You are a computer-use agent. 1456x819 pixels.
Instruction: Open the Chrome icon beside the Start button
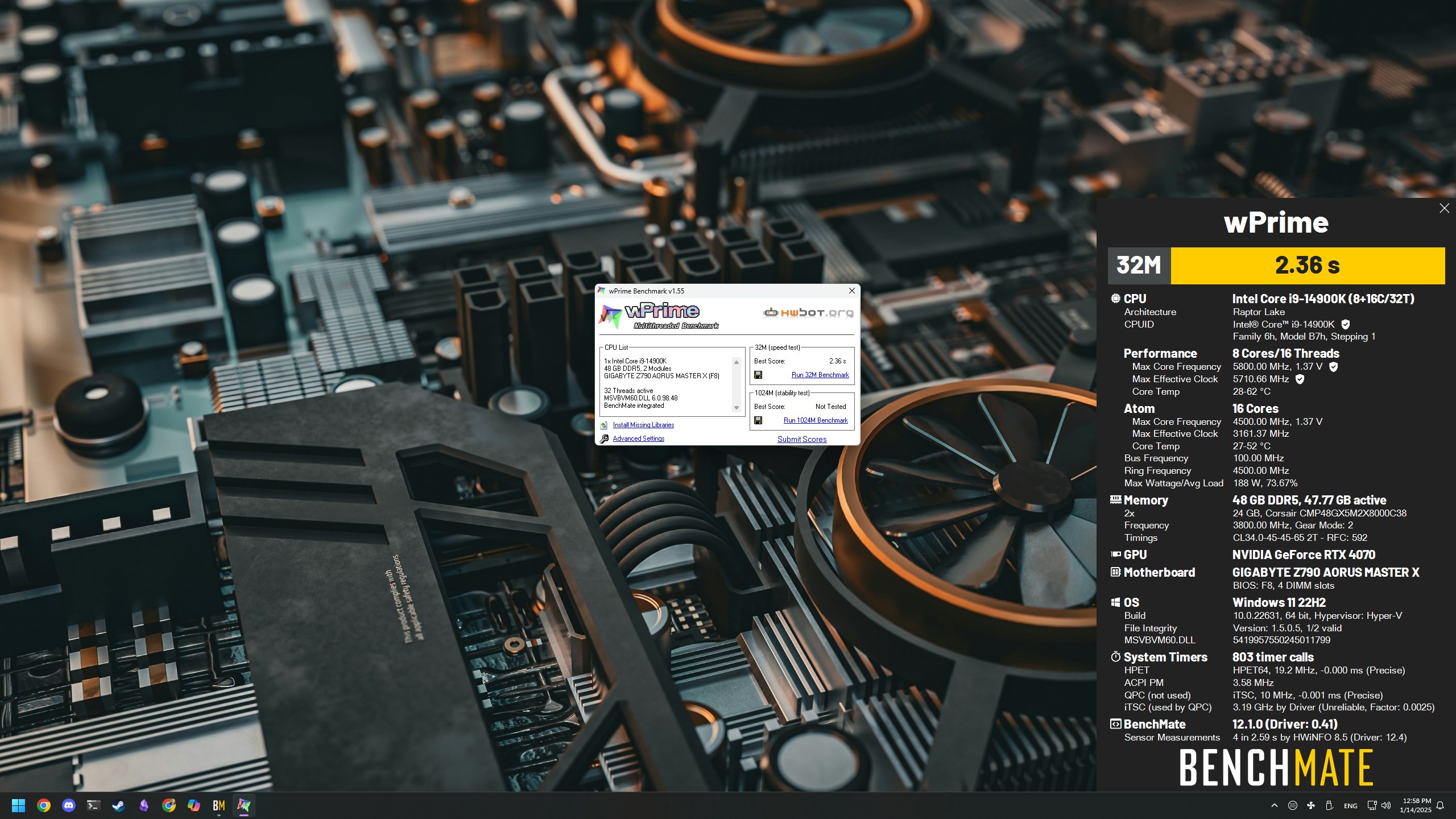pos(44,805)
